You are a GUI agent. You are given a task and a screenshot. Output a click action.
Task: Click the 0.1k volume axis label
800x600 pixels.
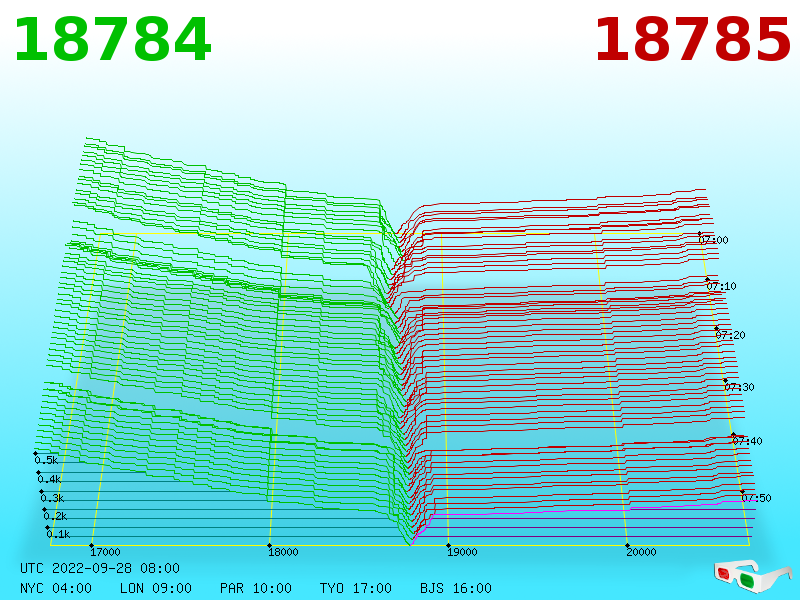click(59, 535)
